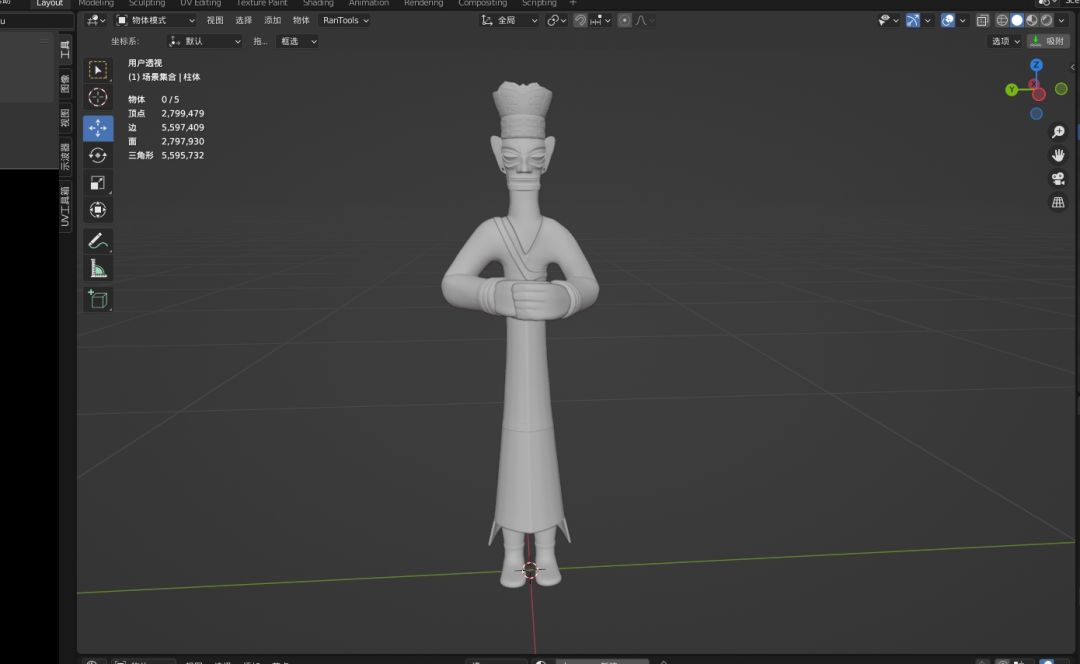Select the Annotate pencil tool

pyautogui.click(x=98, y=241)
